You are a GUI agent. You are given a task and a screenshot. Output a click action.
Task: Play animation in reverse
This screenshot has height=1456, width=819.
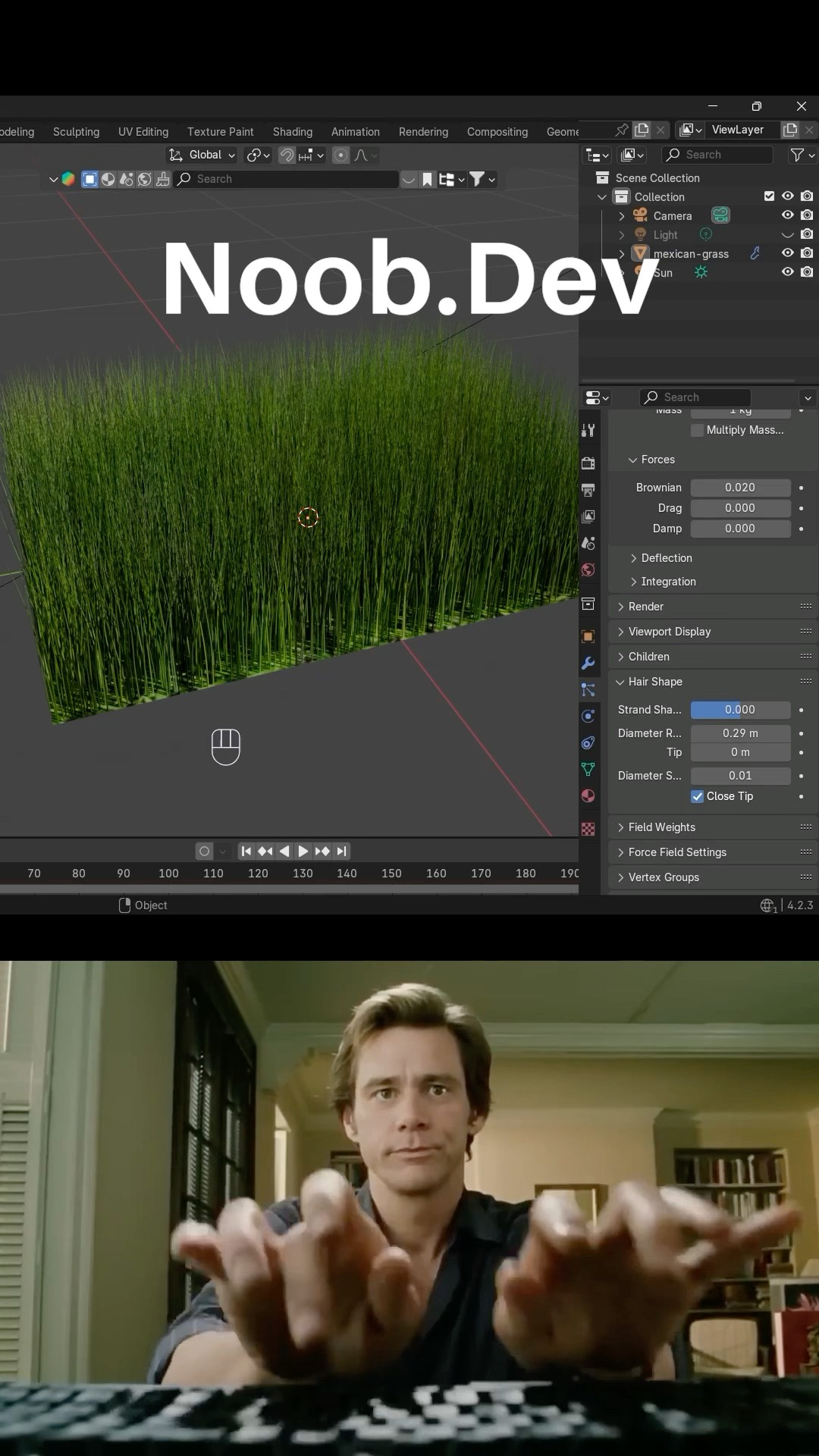point(284,851)
